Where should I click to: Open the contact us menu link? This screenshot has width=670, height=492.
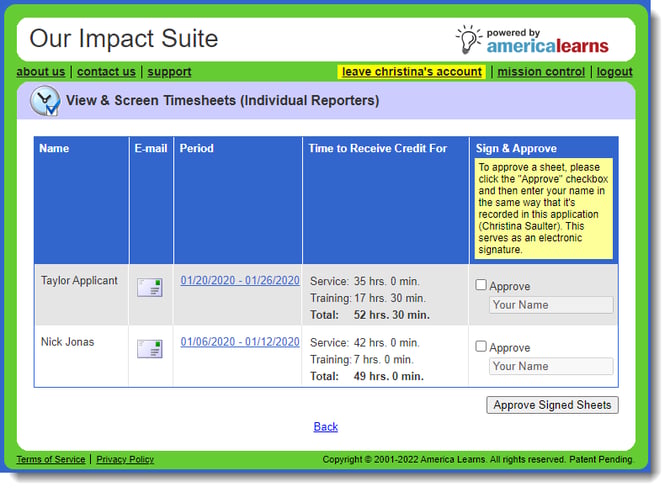pyautogui.click(x=106, y=72)
